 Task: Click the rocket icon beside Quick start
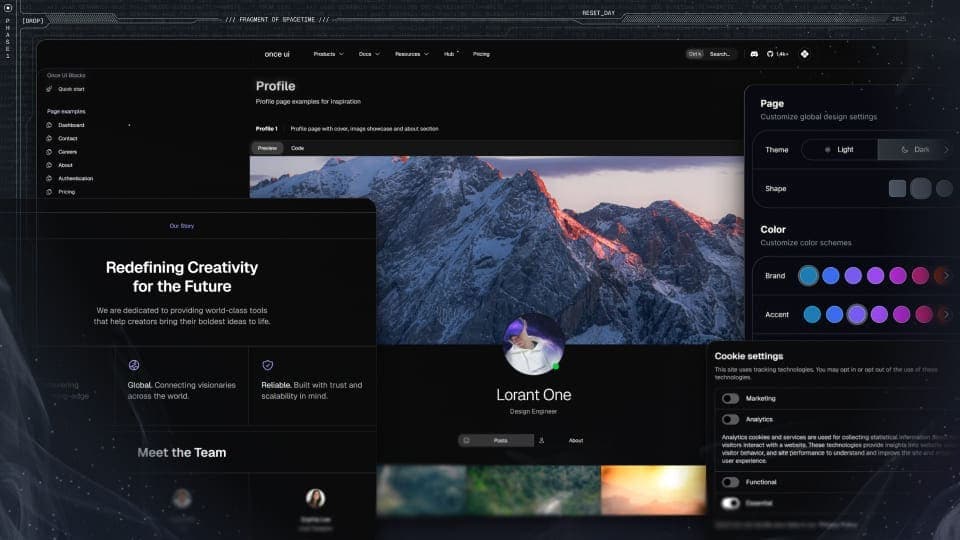[49, 89]
